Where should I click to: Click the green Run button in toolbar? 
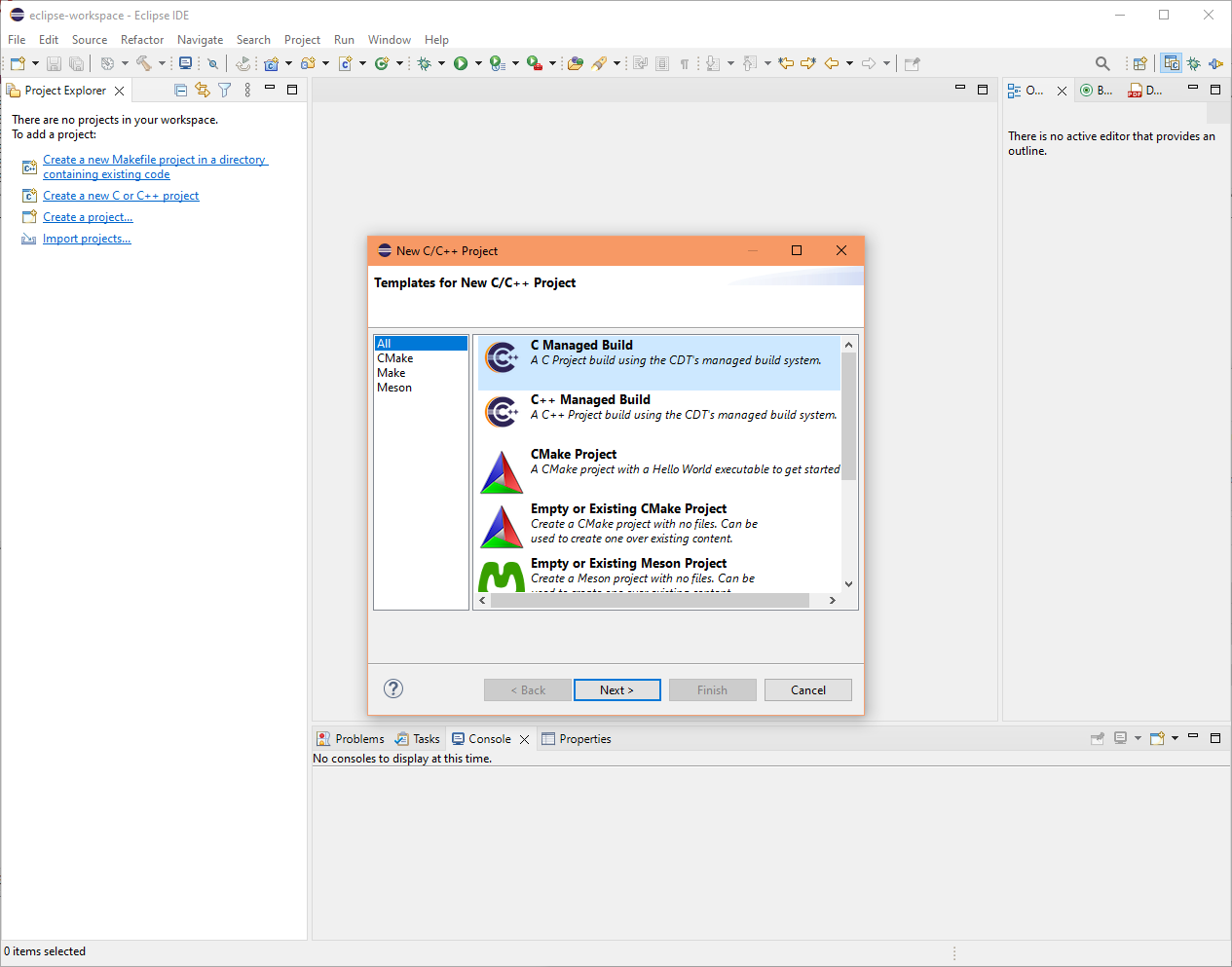461,63
